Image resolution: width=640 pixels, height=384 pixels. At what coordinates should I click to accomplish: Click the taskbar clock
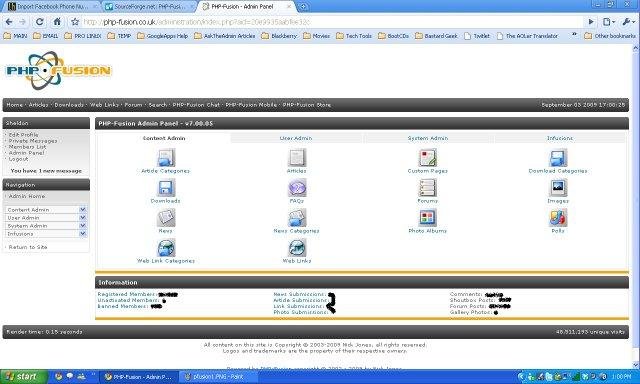(x=621, y=377)
